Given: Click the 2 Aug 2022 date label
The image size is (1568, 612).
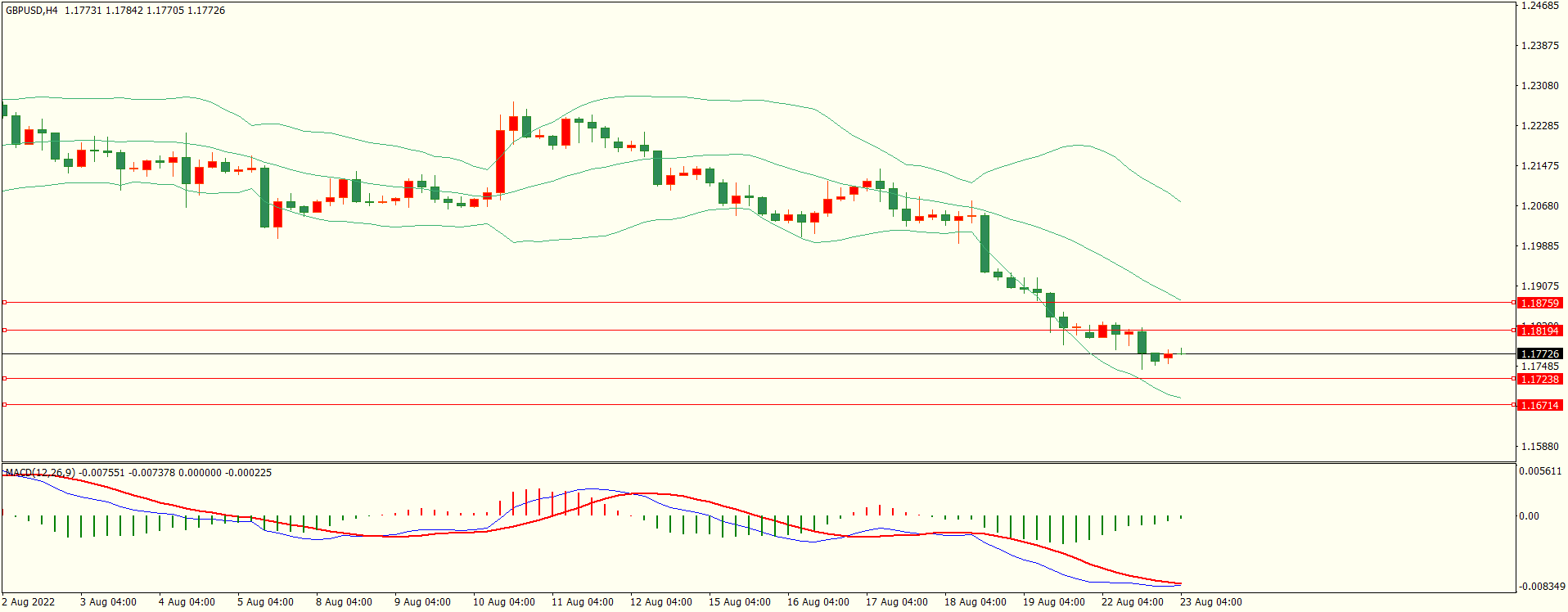Looking at the screenshot, I should click(29, 602).
